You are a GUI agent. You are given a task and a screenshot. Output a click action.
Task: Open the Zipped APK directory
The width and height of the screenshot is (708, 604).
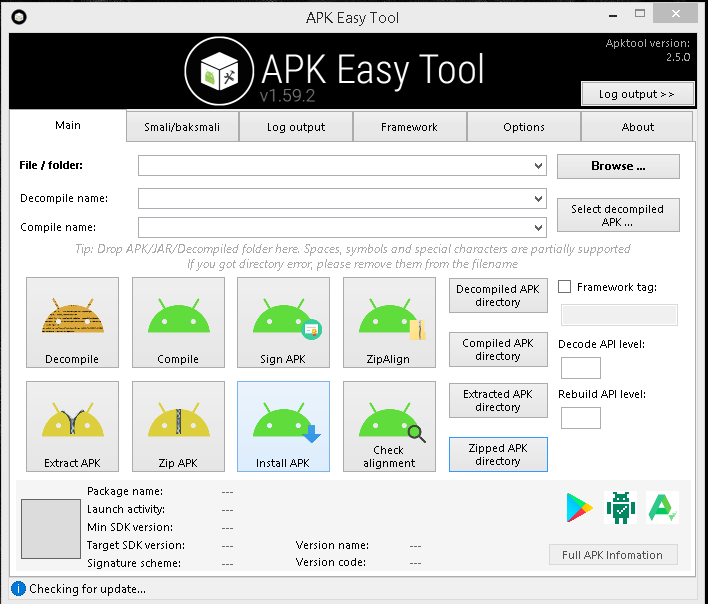[x=498, y=454]
